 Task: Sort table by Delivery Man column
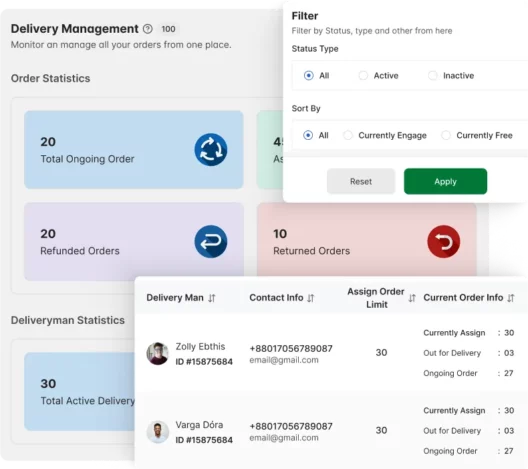(x=211, y=298)
